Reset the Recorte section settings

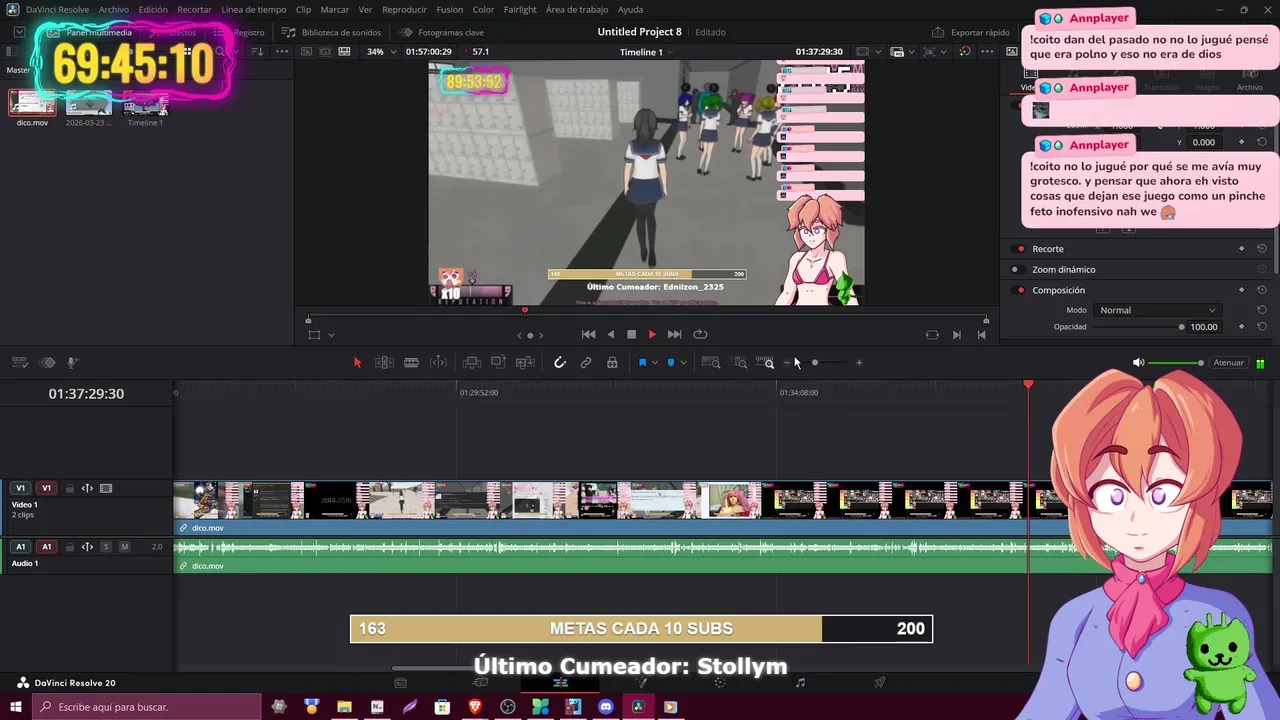coord(1262,249)
